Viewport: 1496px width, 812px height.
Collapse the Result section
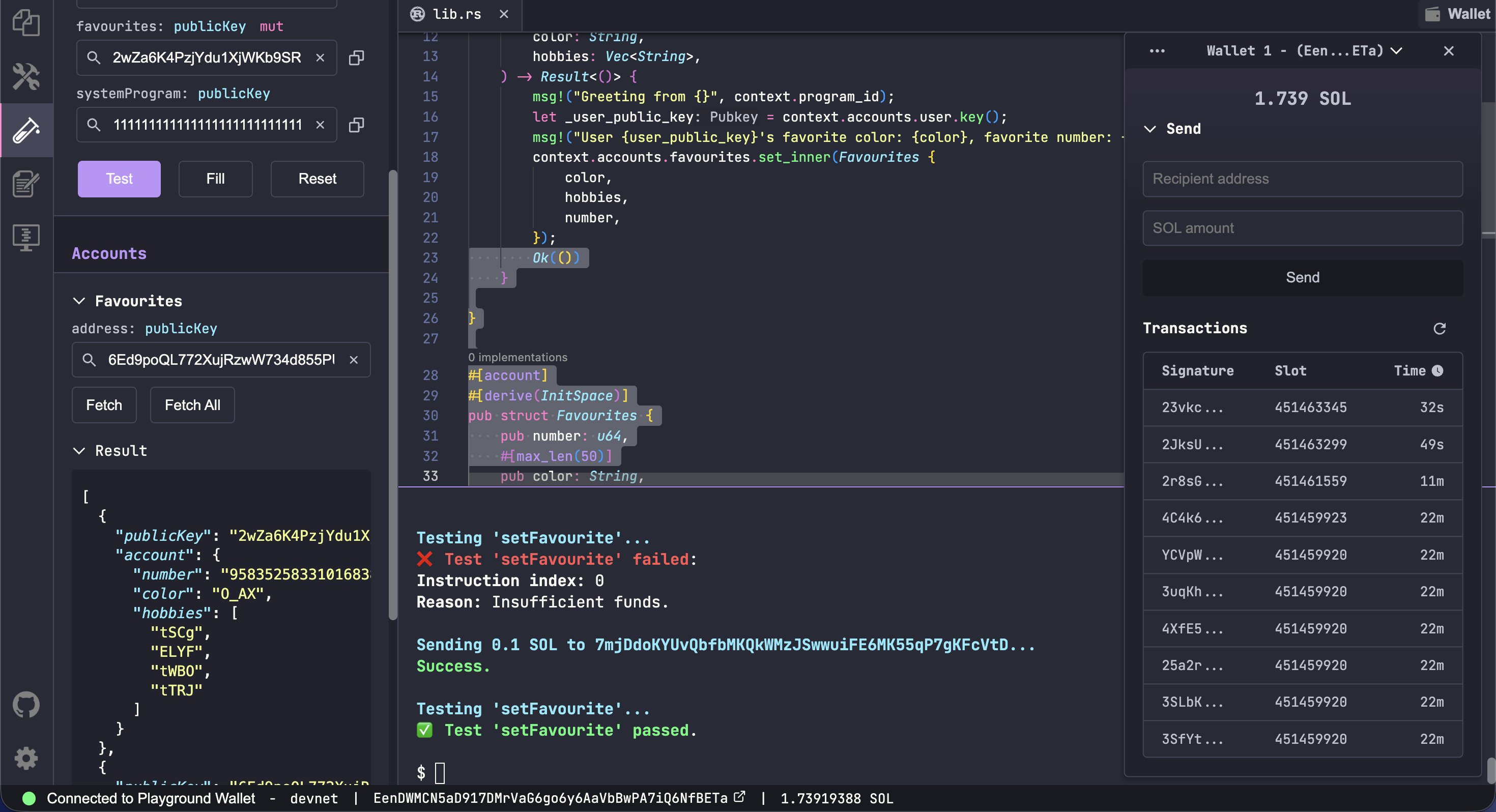(79, 451)
